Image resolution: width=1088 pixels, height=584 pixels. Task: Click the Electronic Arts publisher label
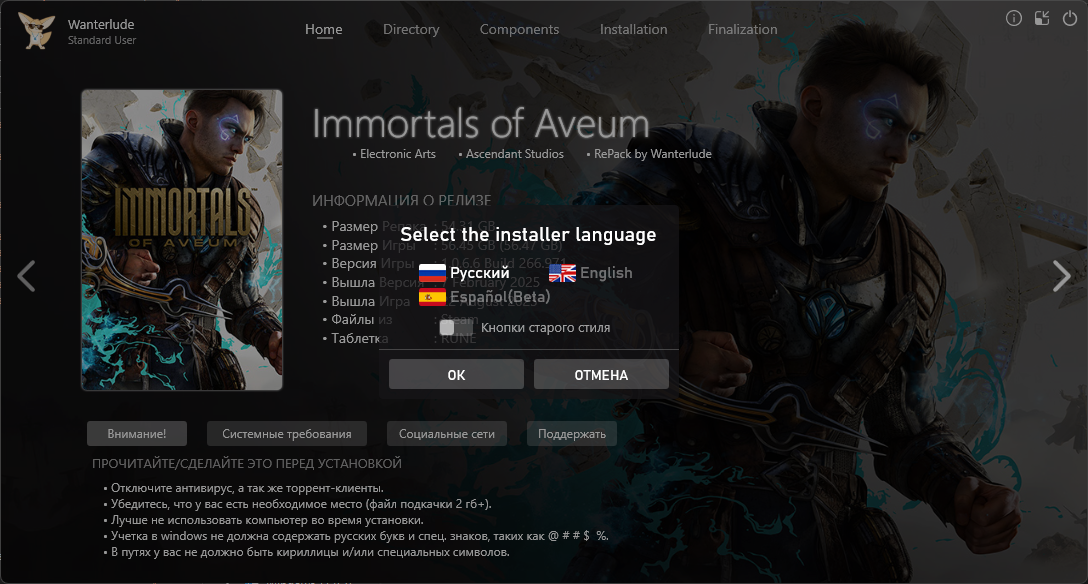click(398, 154)
